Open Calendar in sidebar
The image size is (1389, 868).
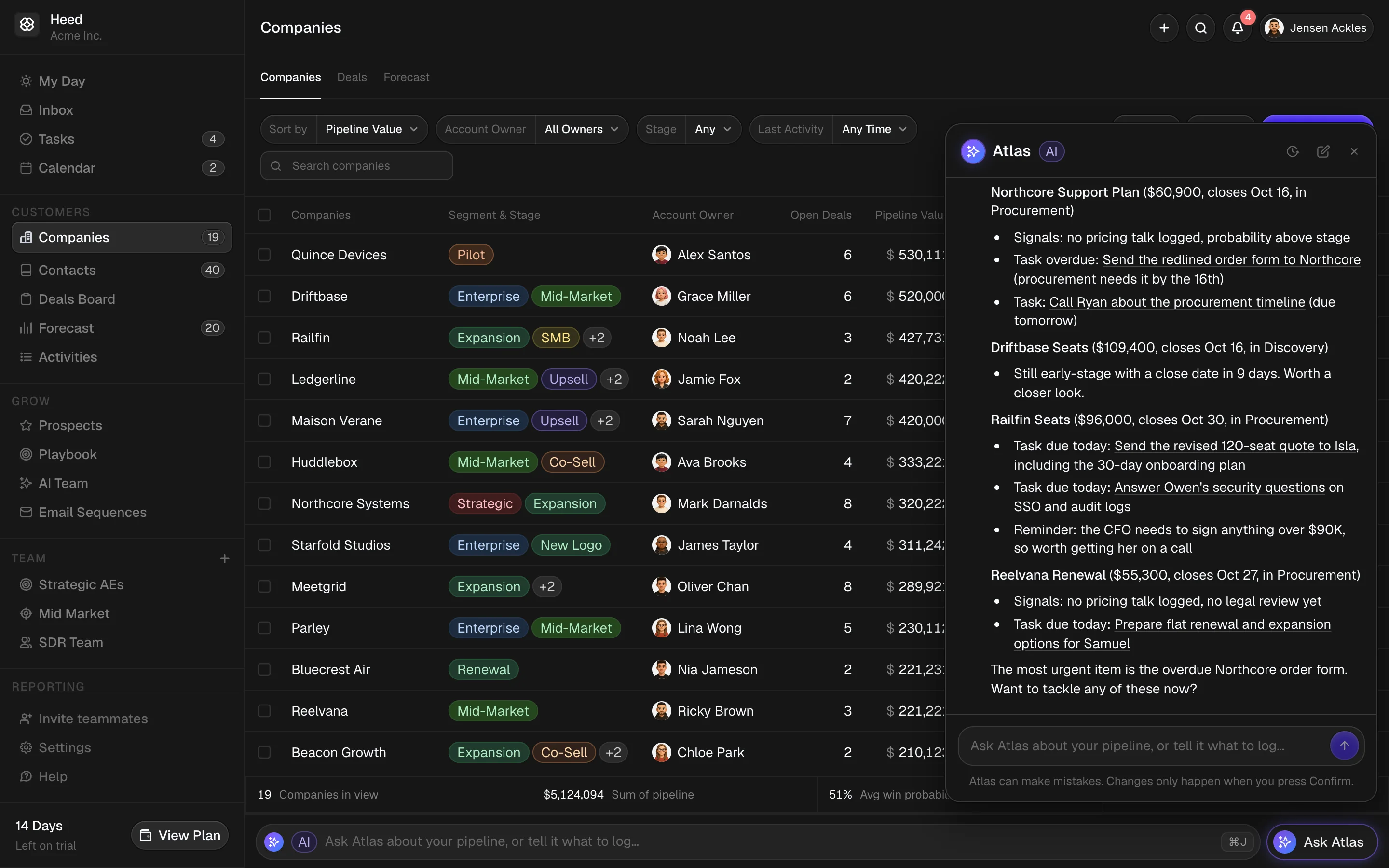122,168
